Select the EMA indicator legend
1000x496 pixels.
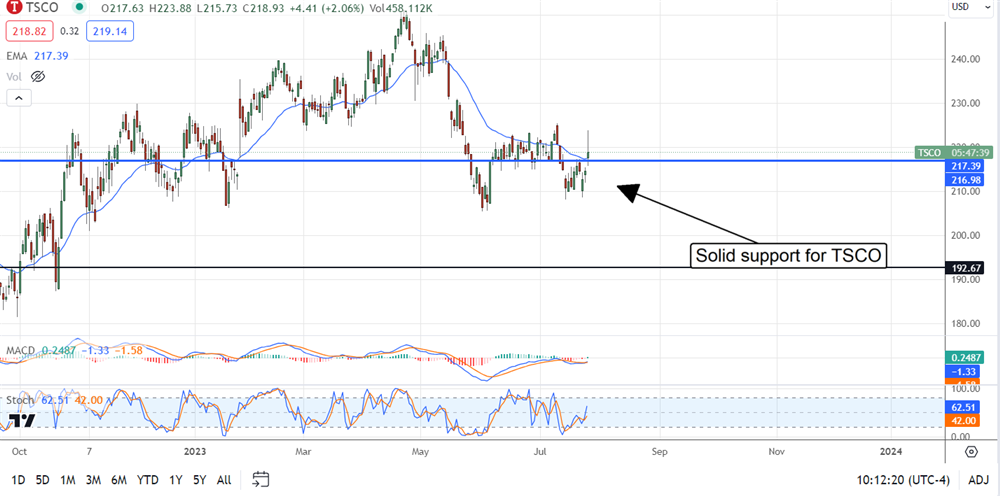pos(15,56)
